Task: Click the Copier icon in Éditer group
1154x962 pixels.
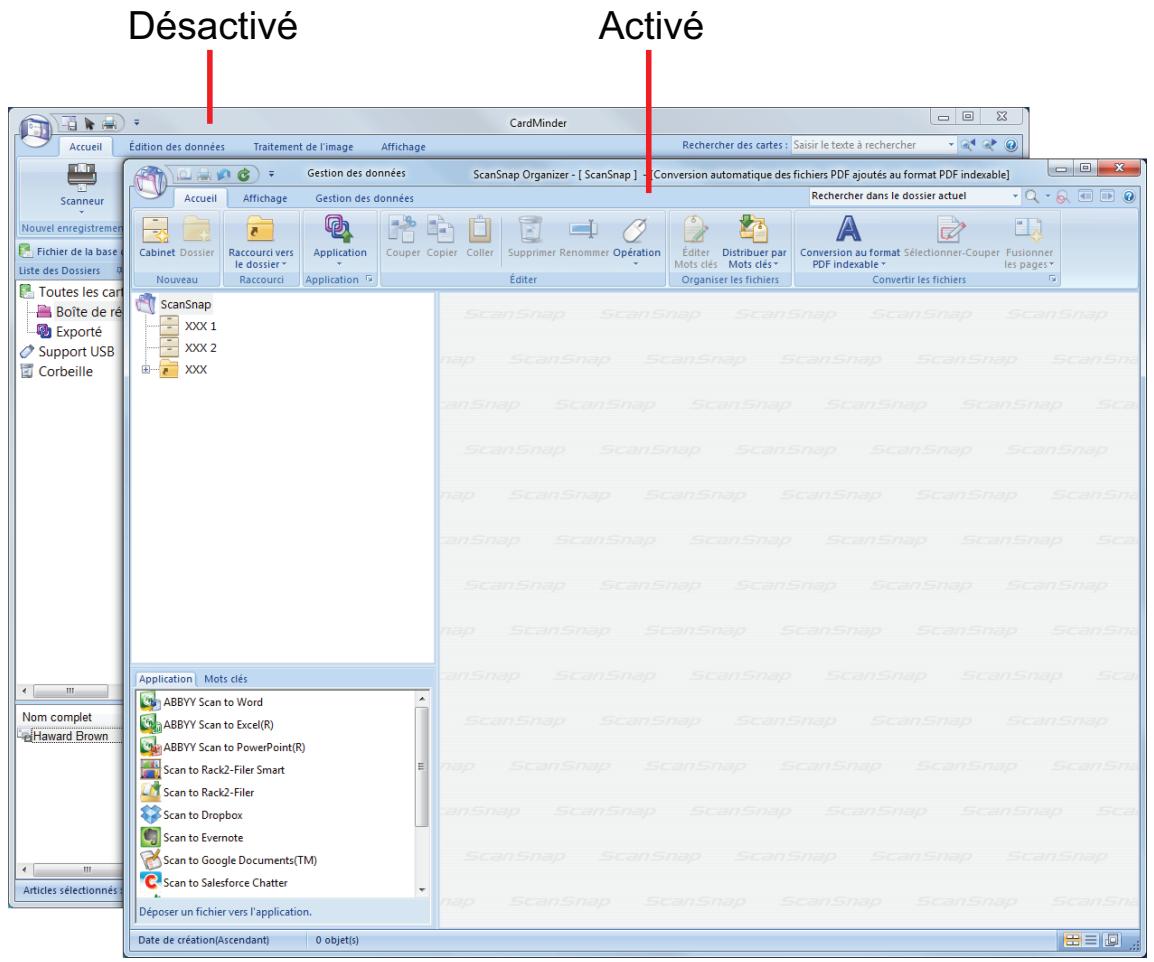Action: pyautogui.click(x=441, y=229)
